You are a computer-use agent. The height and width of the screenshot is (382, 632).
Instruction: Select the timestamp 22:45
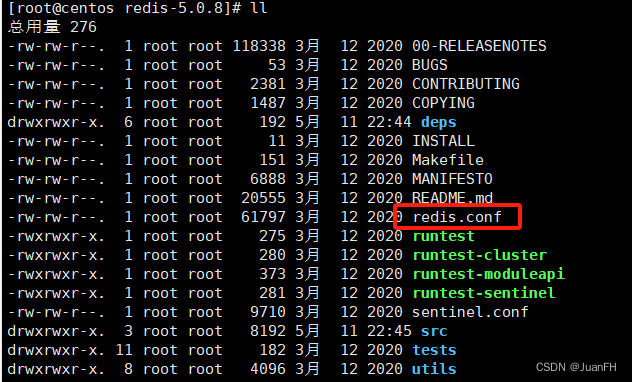tap(389, 331)
